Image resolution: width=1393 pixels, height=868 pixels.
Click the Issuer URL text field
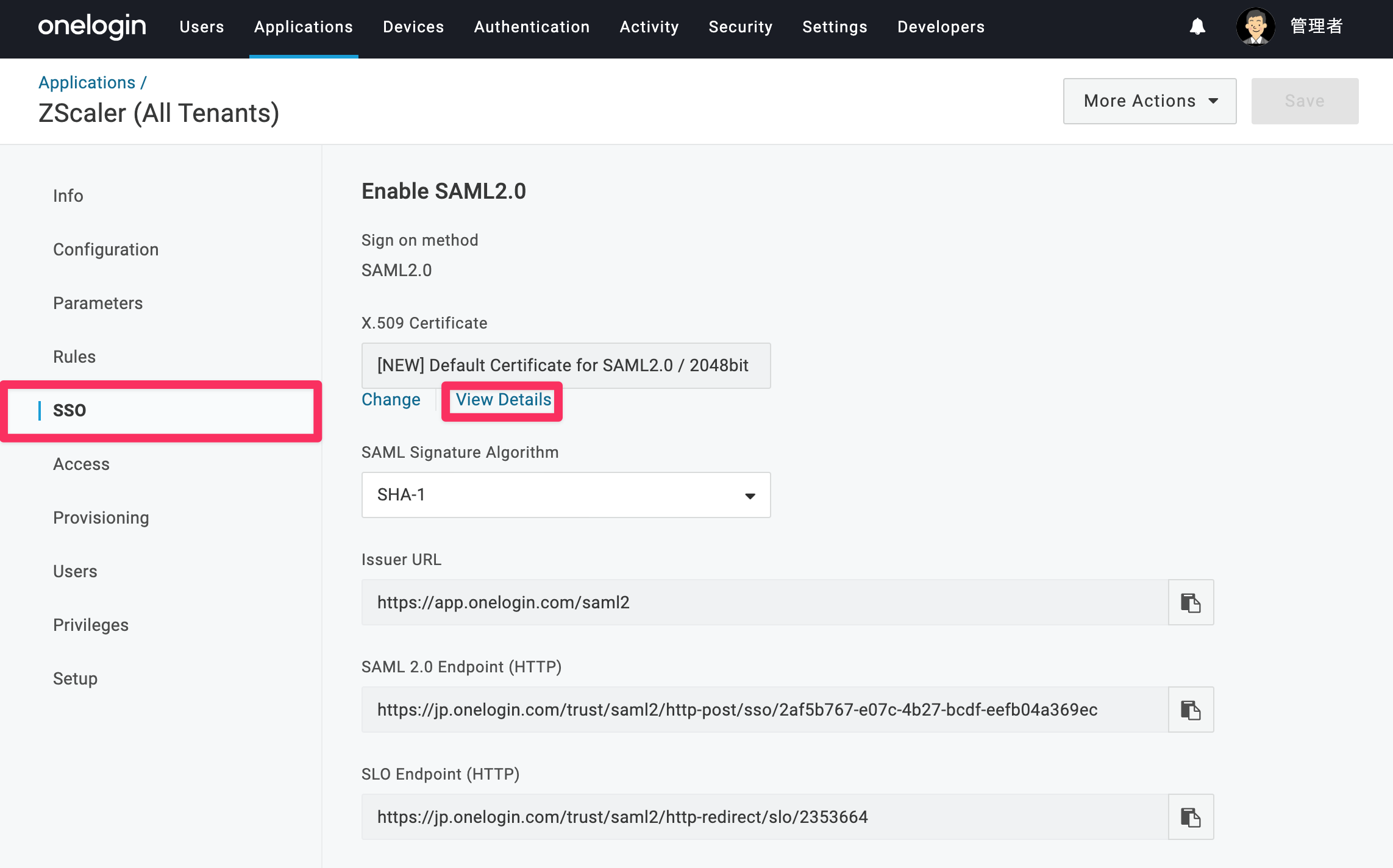765,602
